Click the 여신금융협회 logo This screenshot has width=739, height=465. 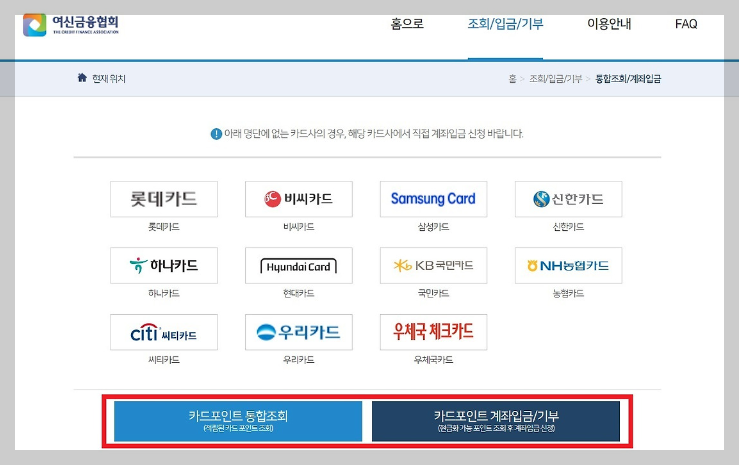[x=71, y=24]
